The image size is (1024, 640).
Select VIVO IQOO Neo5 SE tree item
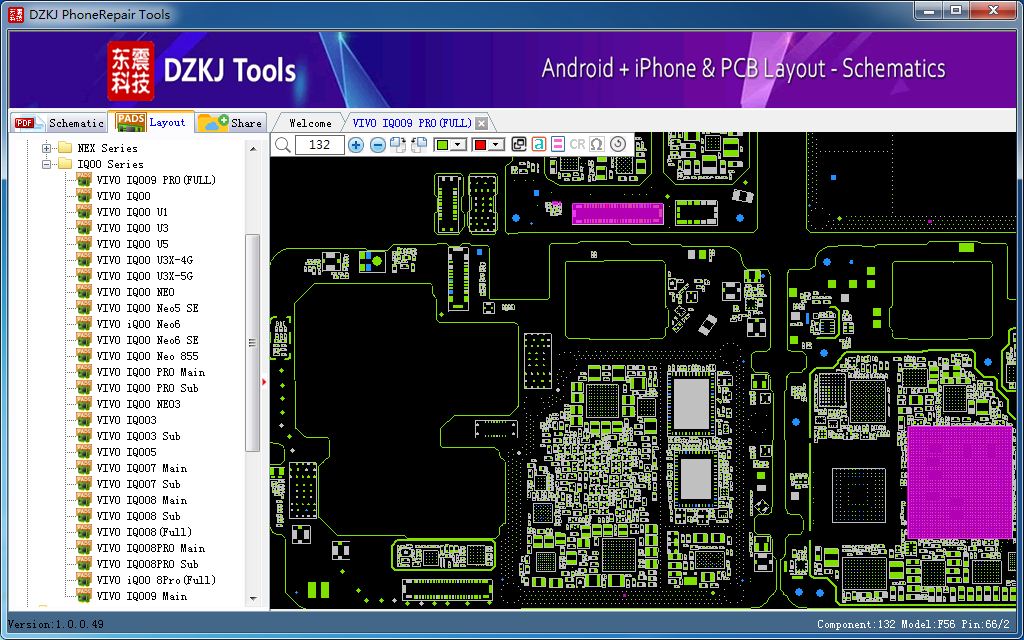(147, 308)
